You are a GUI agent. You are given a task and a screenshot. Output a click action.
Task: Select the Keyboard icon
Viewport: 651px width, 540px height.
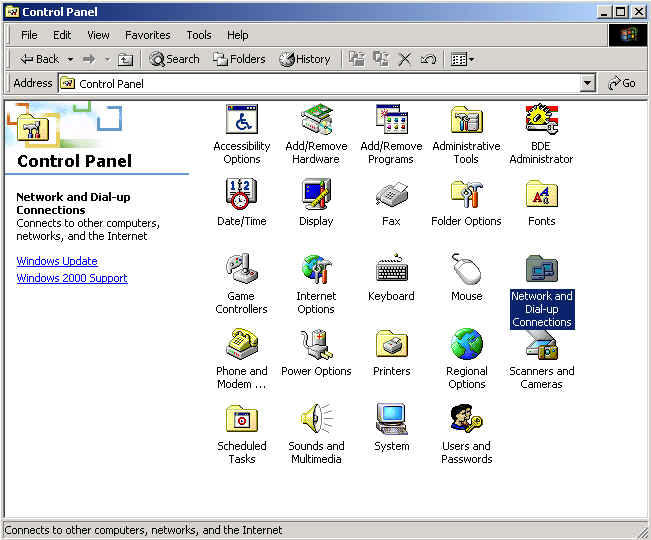[x=391, y=278]
